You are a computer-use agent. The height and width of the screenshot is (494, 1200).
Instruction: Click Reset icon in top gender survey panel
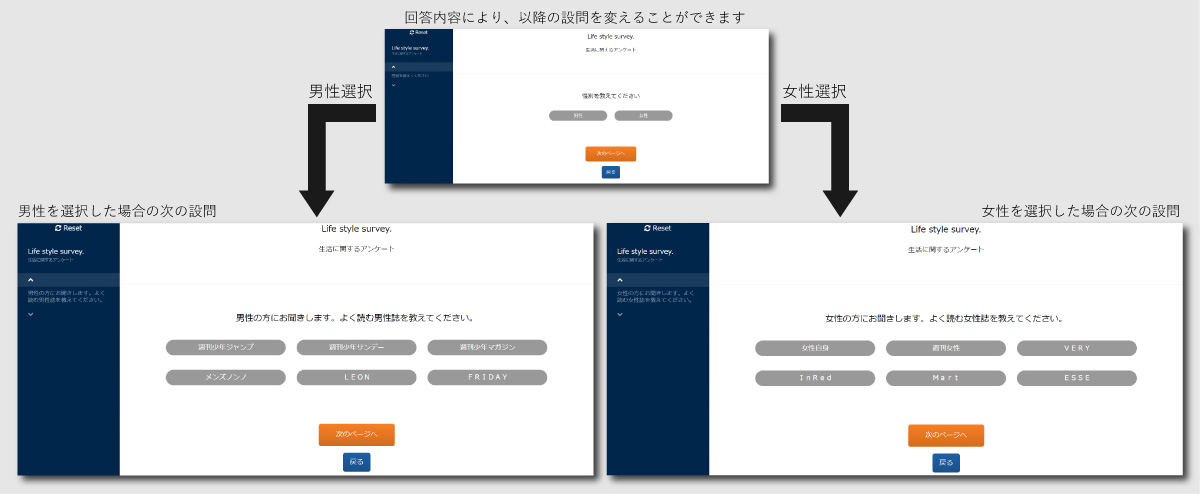coord(411,33)
